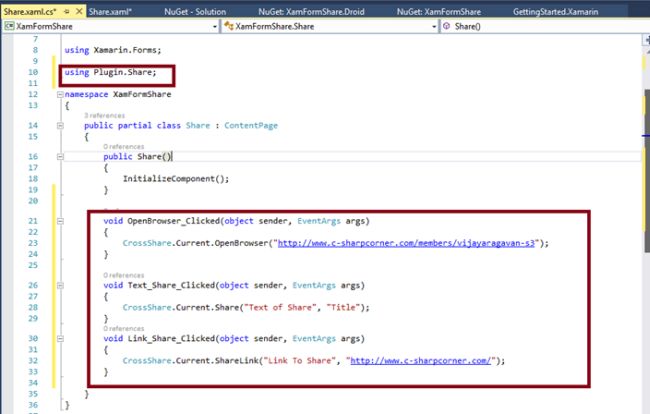Click line number 21 in the margin

pos(33,221)
